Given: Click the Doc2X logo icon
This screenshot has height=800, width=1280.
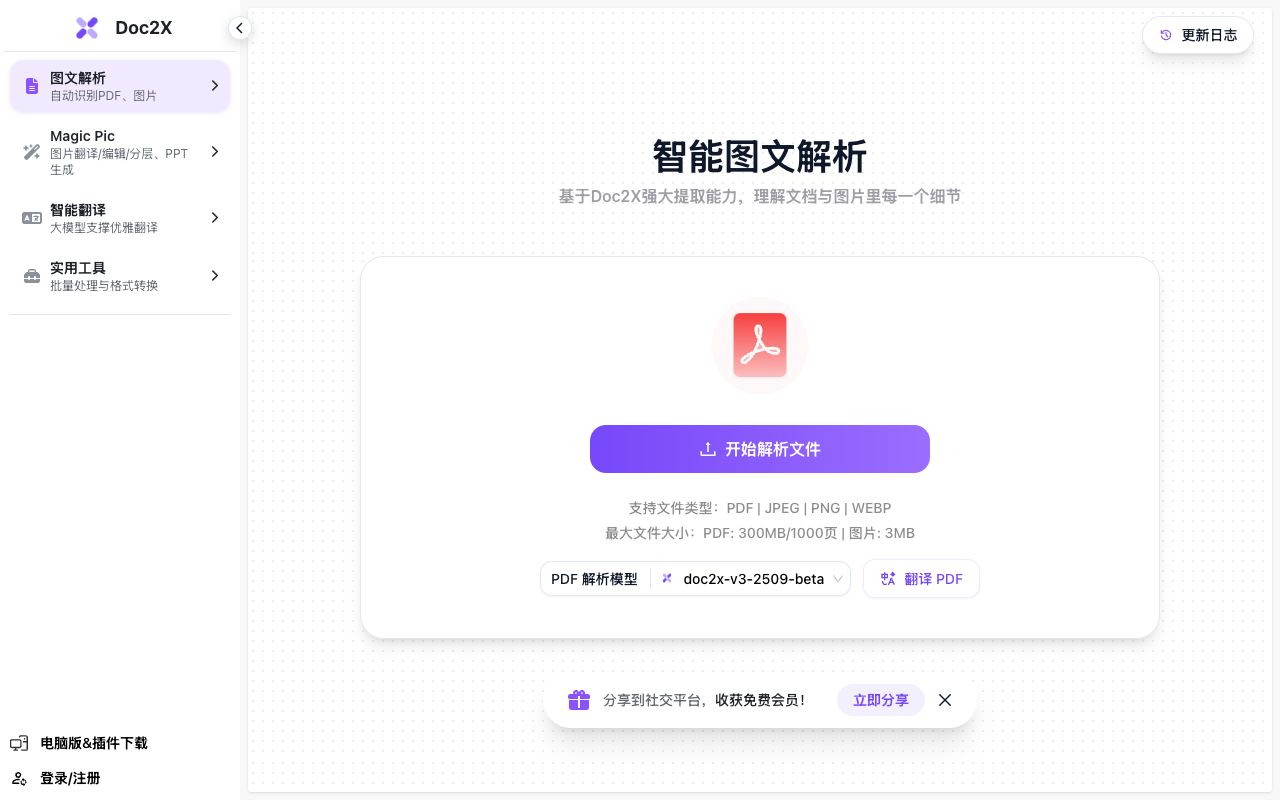Looking at the screenshot, I should (87, 28).
